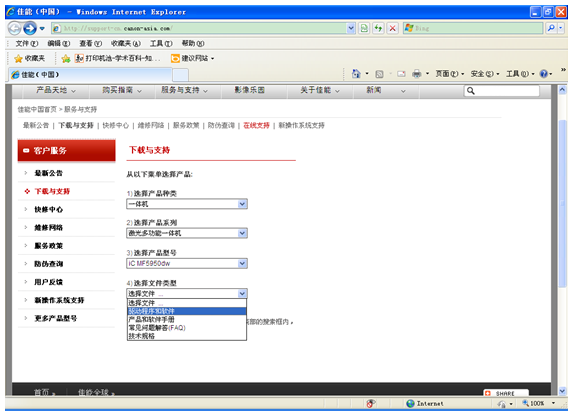
Task: Click the Print icon in command bar
Action: [417, 74]
